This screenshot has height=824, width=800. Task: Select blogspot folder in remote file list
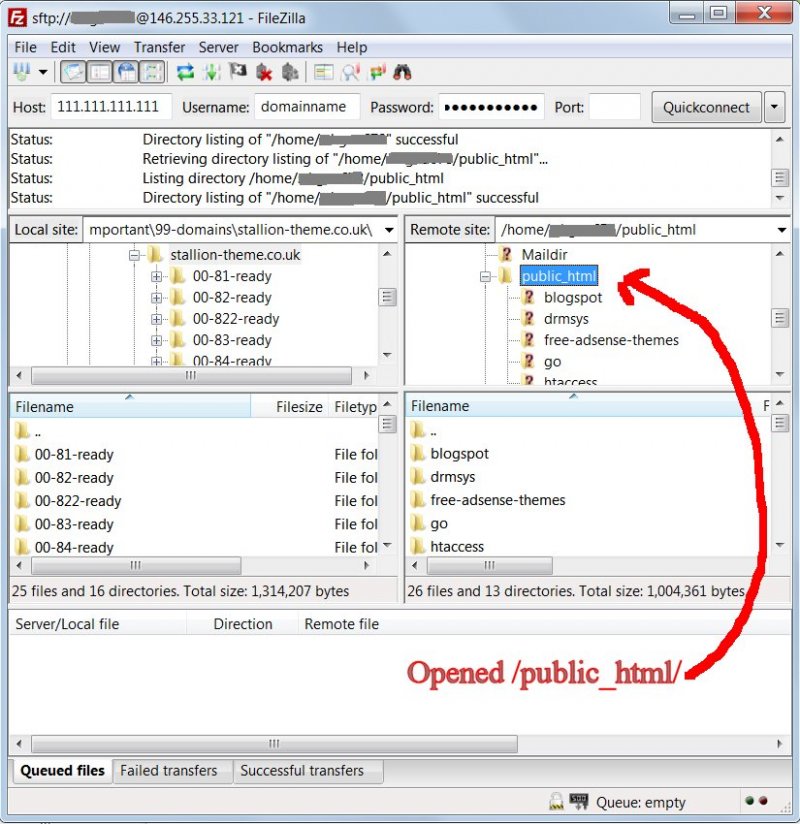[x=459, y=454]
